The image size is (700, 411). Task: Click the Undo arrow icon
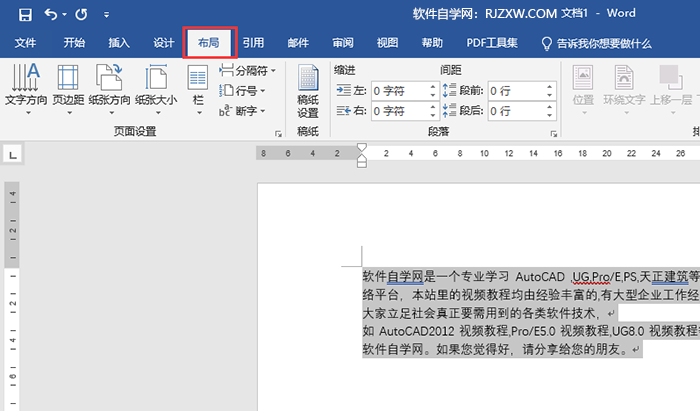pos(50,15)
